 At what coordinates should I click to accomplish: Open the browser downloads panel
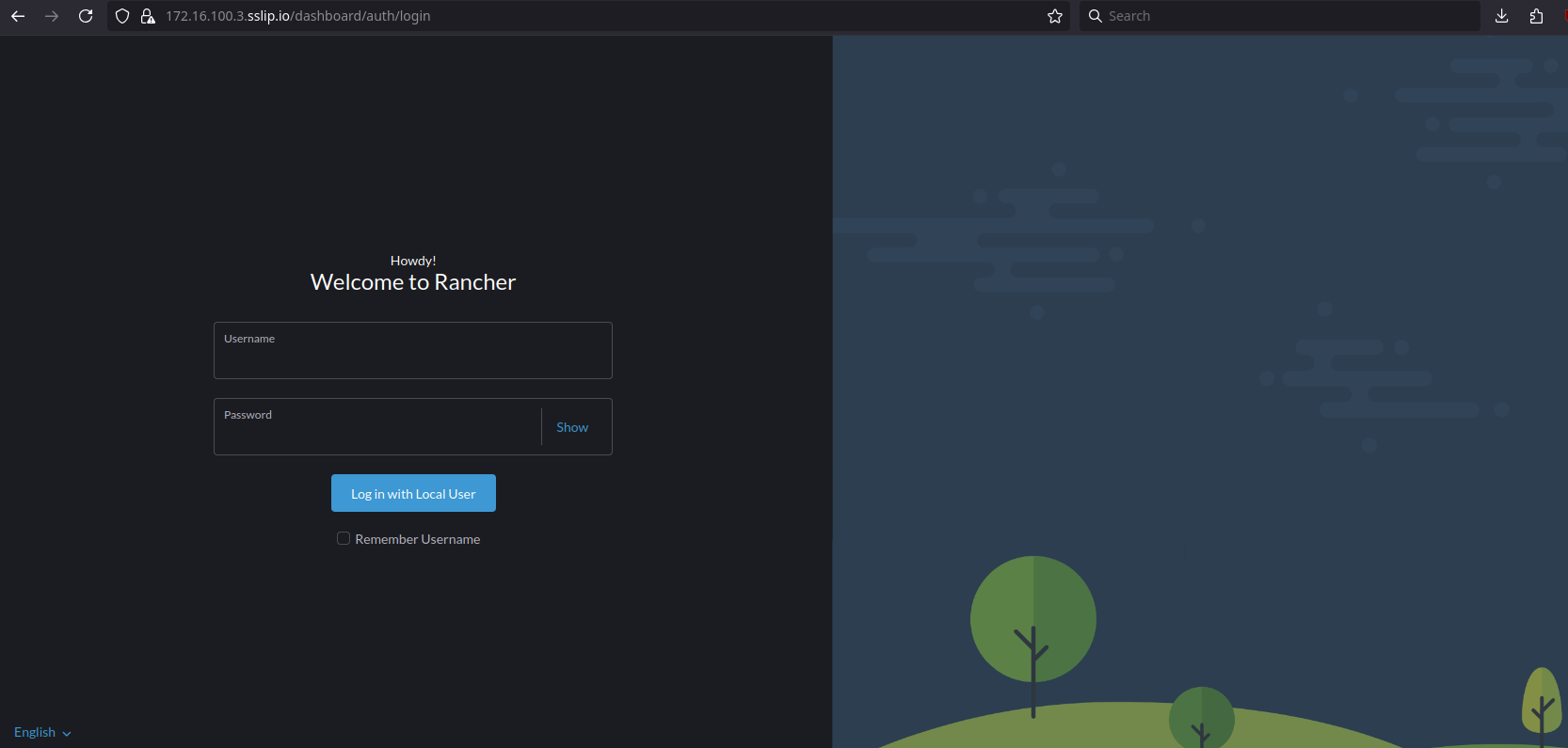pos(1502,16)
